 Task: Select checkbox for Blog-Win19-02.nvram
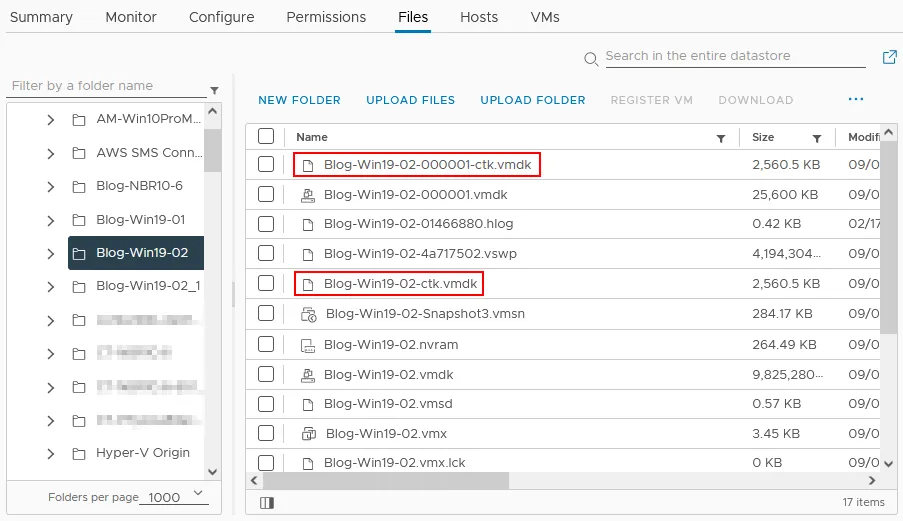tap(266, 345)
